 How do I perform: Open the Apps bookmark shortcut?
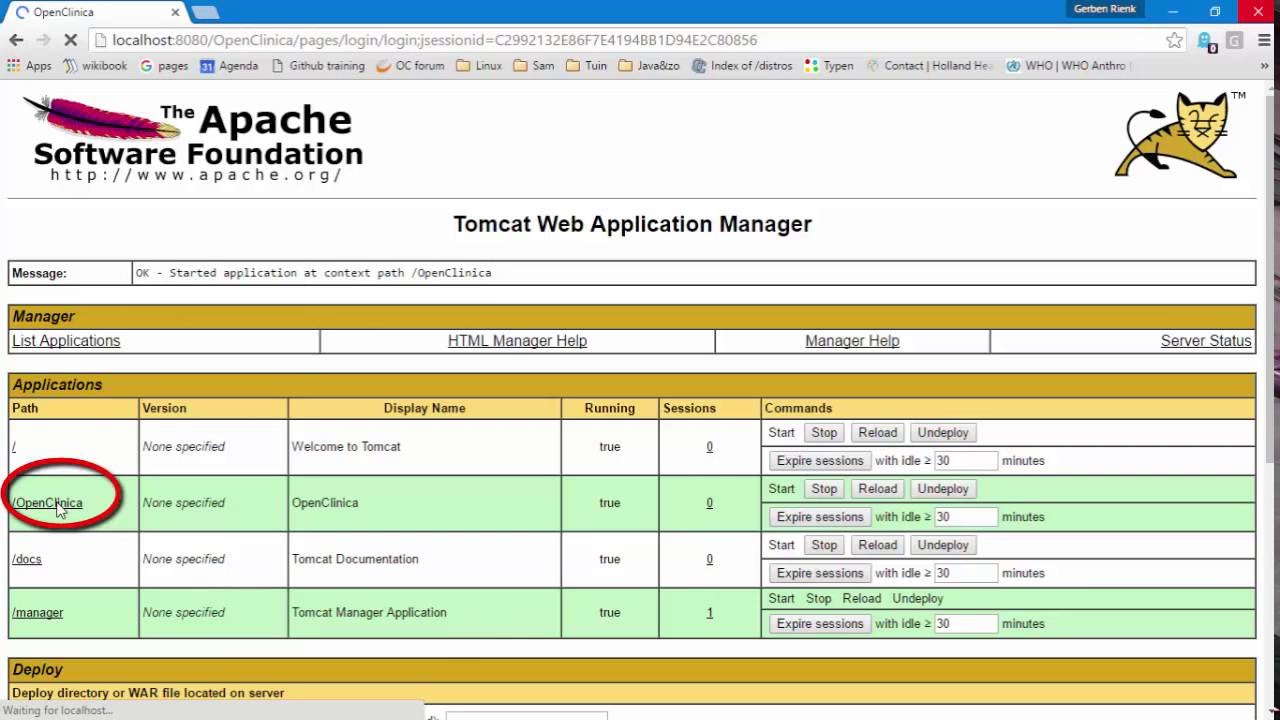click(29, 66)
